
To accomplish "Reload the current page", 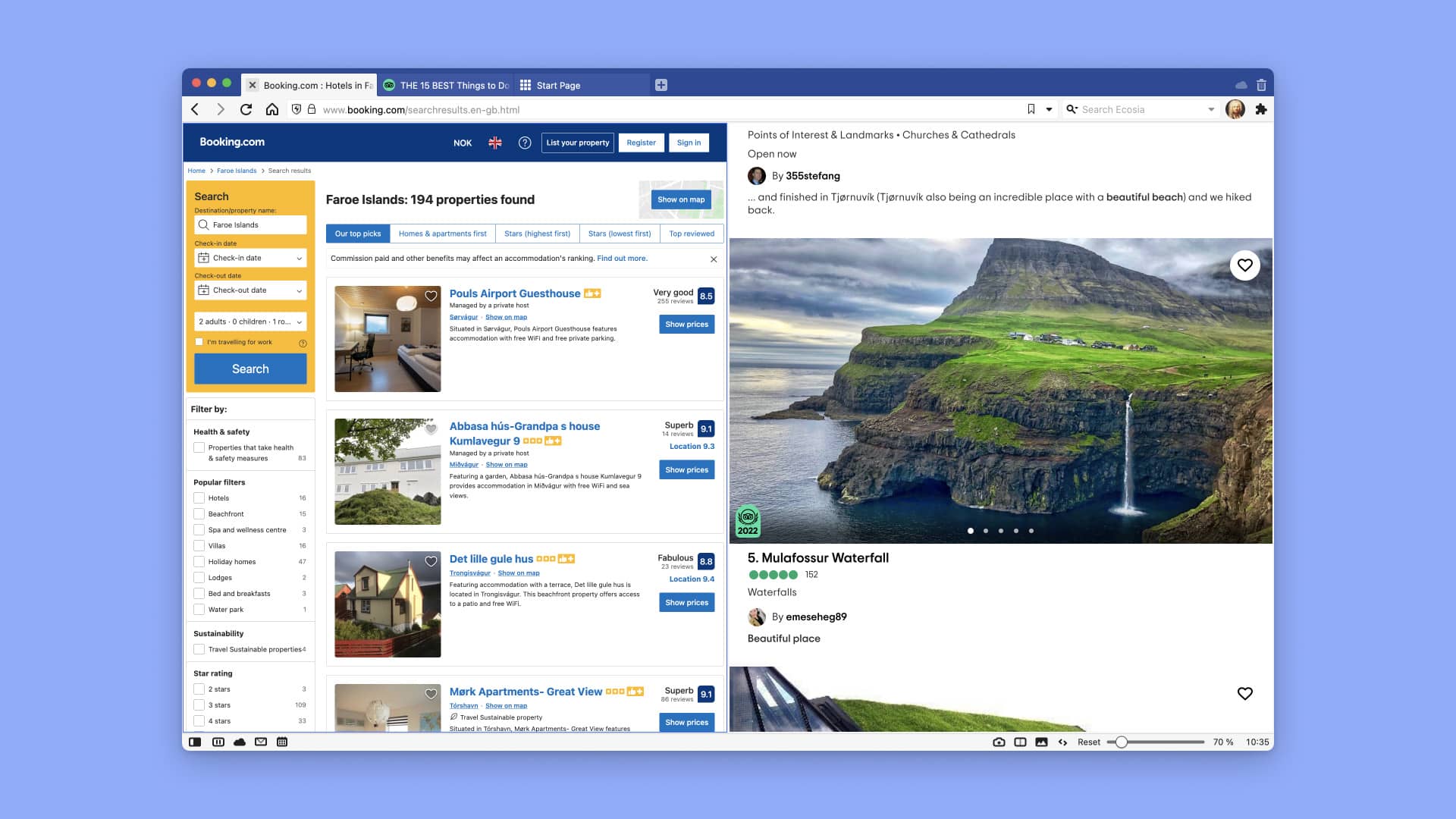I will [246, 109].
